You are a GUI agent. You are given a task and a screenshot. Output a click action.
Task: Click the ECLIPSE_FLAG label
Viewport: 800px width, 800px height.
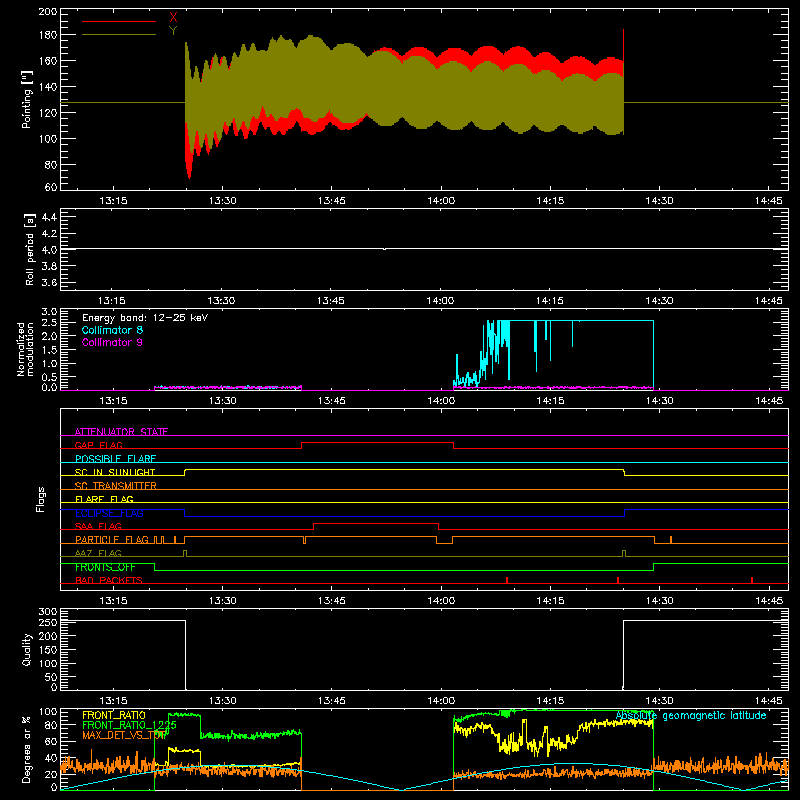click(x=109, y=513)
